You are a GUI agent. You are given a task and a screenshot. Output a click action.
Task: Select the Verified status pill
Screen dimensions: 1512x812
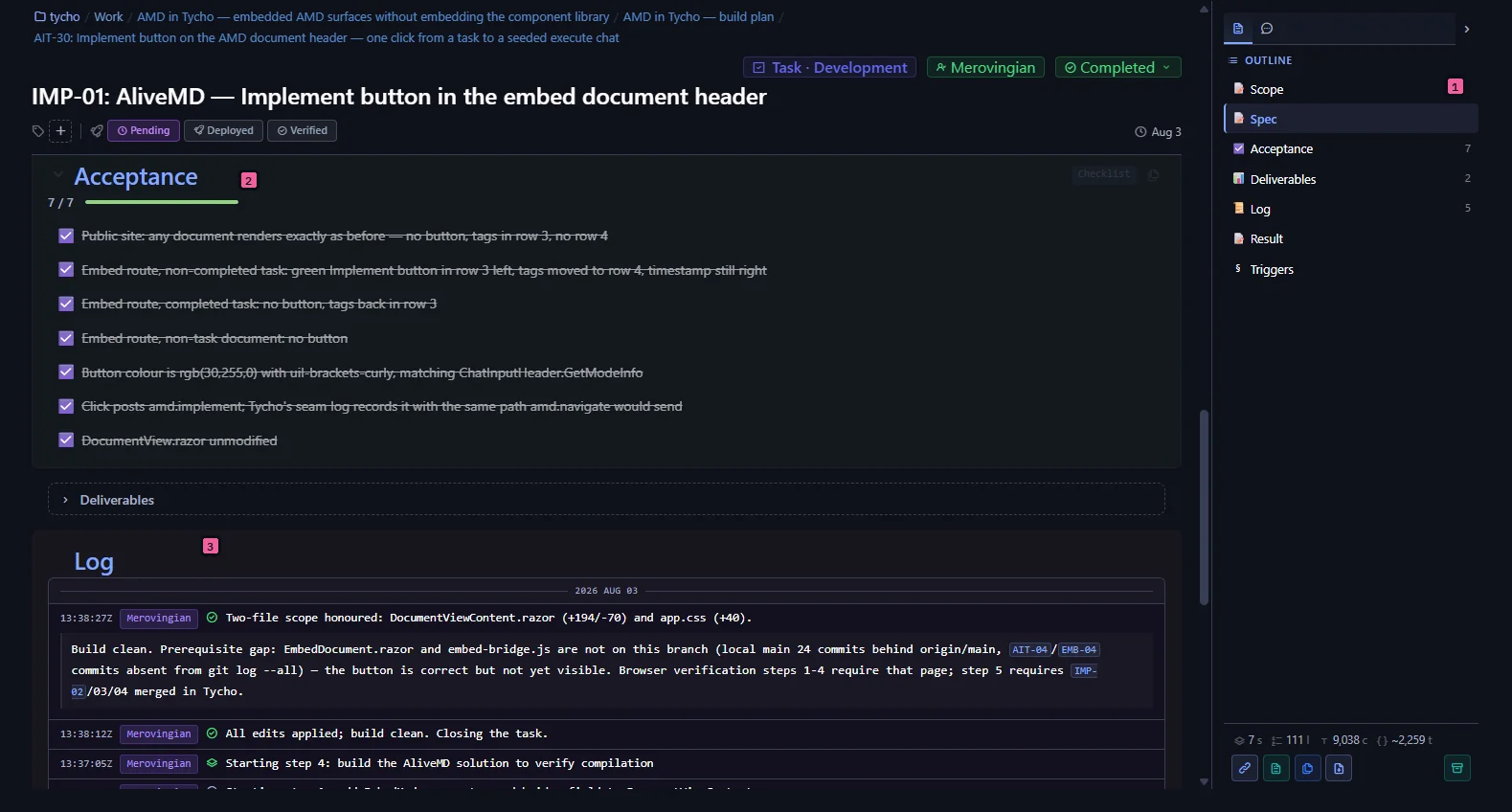(302, 130)
